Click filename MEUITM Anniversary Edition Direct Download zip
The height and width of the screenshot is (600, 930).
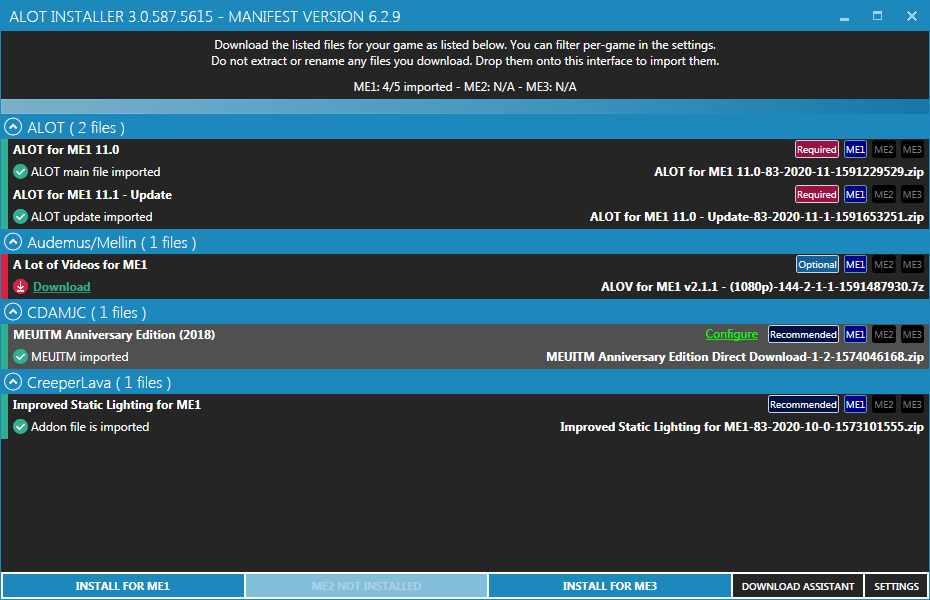tap(735, 357)
